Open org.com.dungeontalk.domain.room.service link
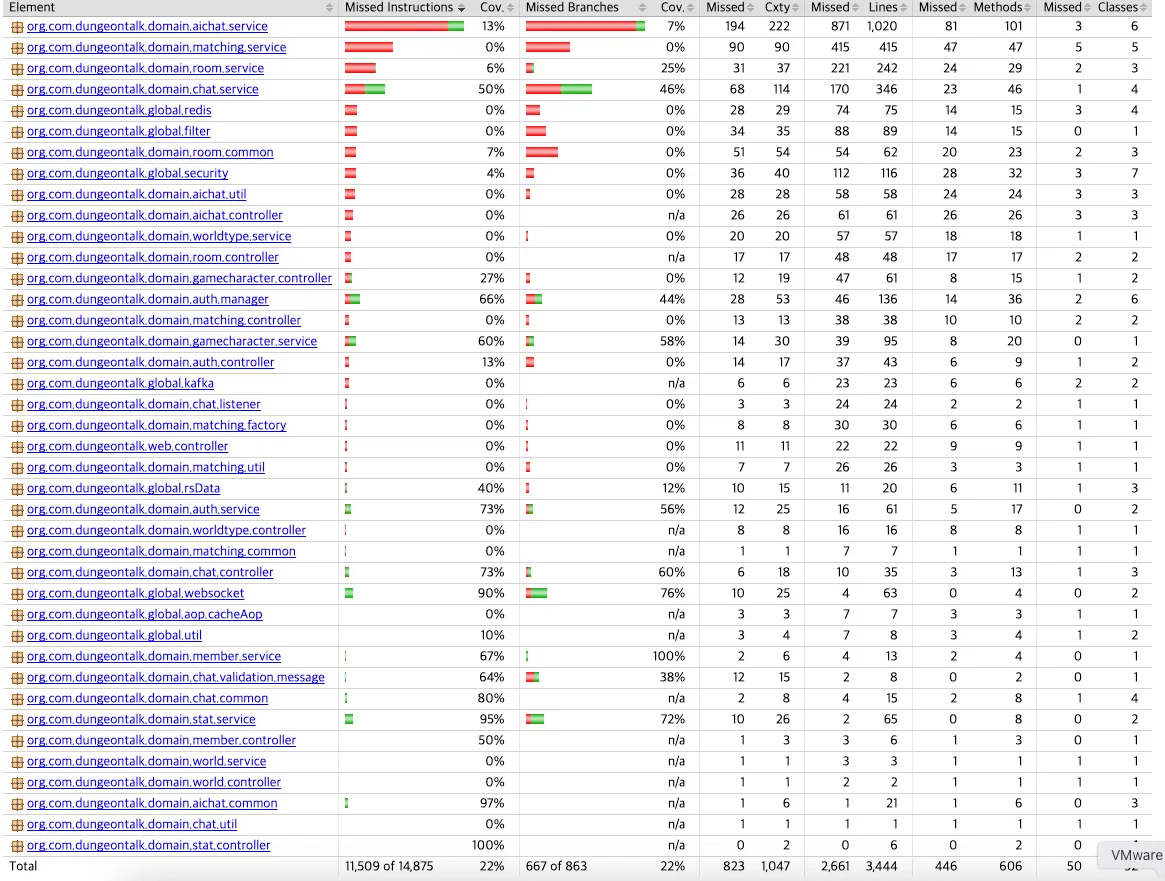The width and height of the screenshot is (1165, 881). (145, 68)
